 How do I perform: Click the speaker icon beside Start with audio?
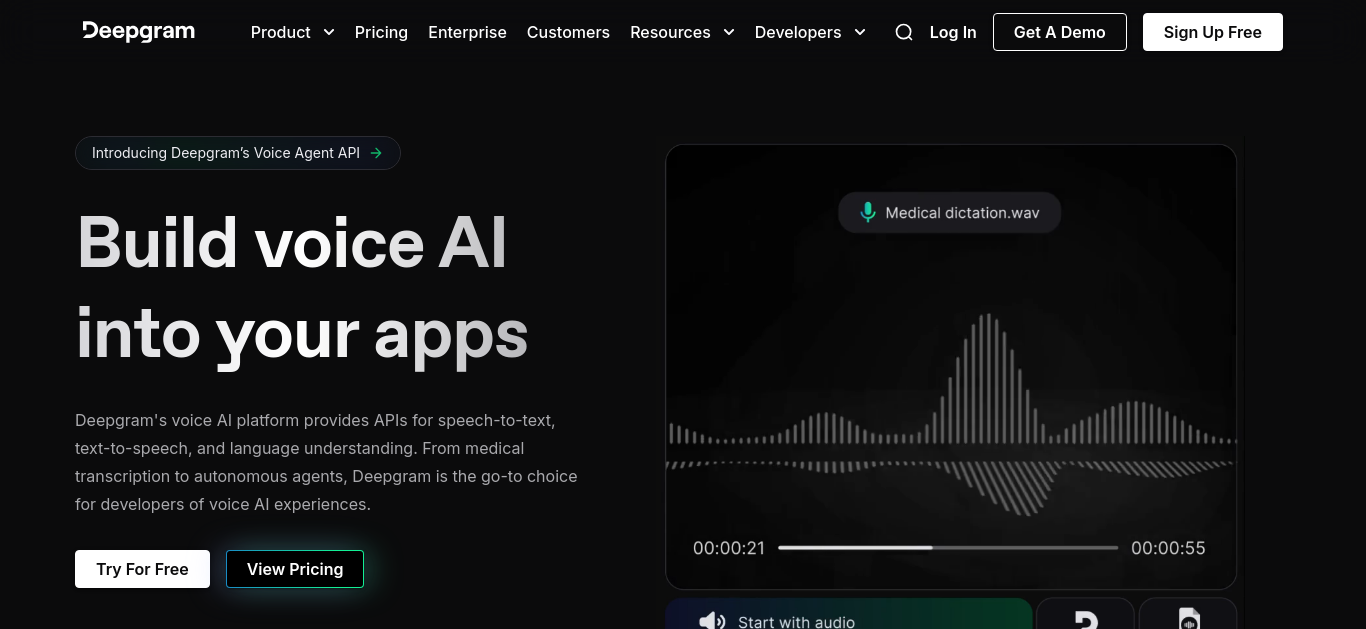712,621
